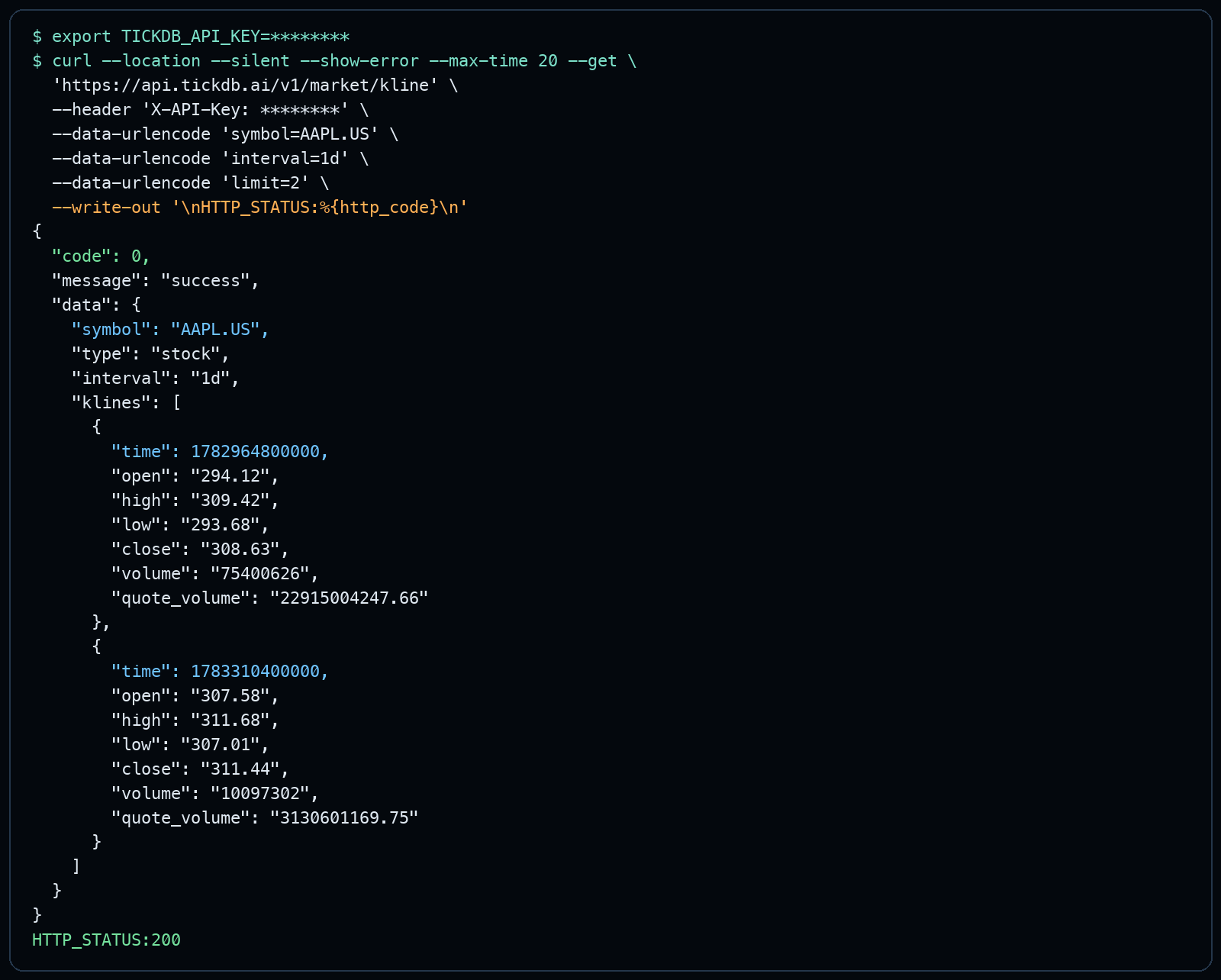Click the orange --write-out option line
1221x980 pixels.
[259, 208]
